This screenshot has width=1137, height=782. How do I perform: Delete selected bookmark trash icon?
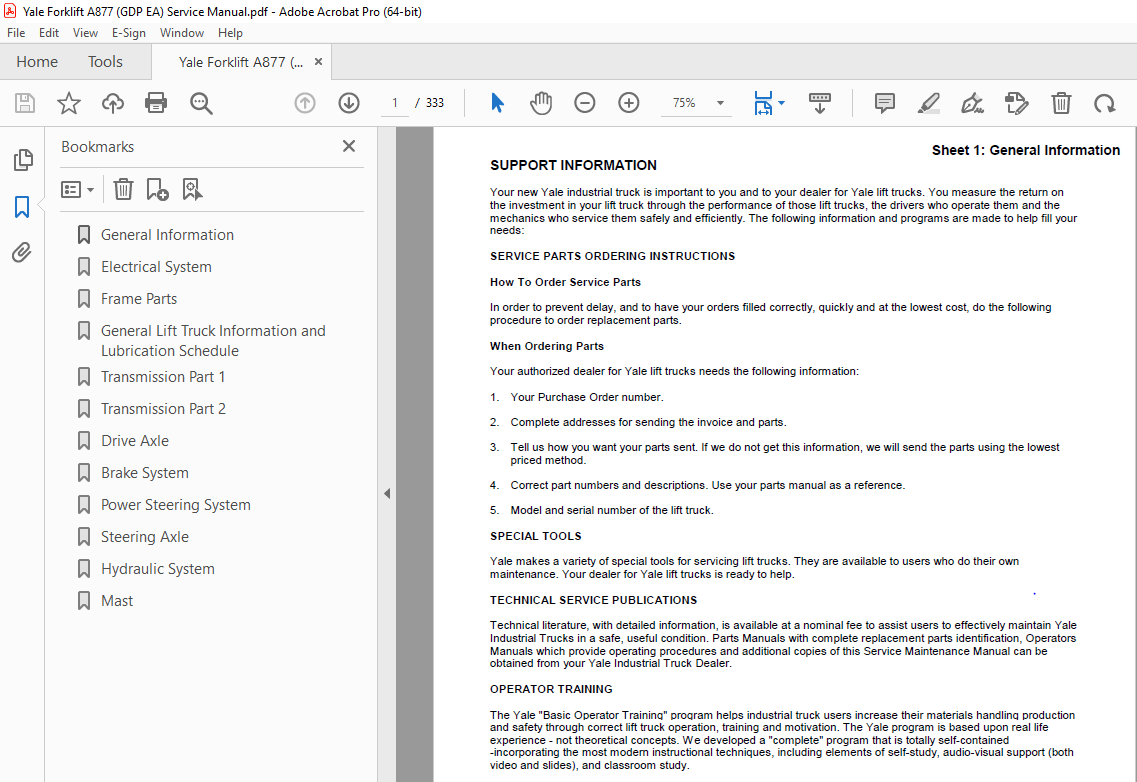[123, 189]
